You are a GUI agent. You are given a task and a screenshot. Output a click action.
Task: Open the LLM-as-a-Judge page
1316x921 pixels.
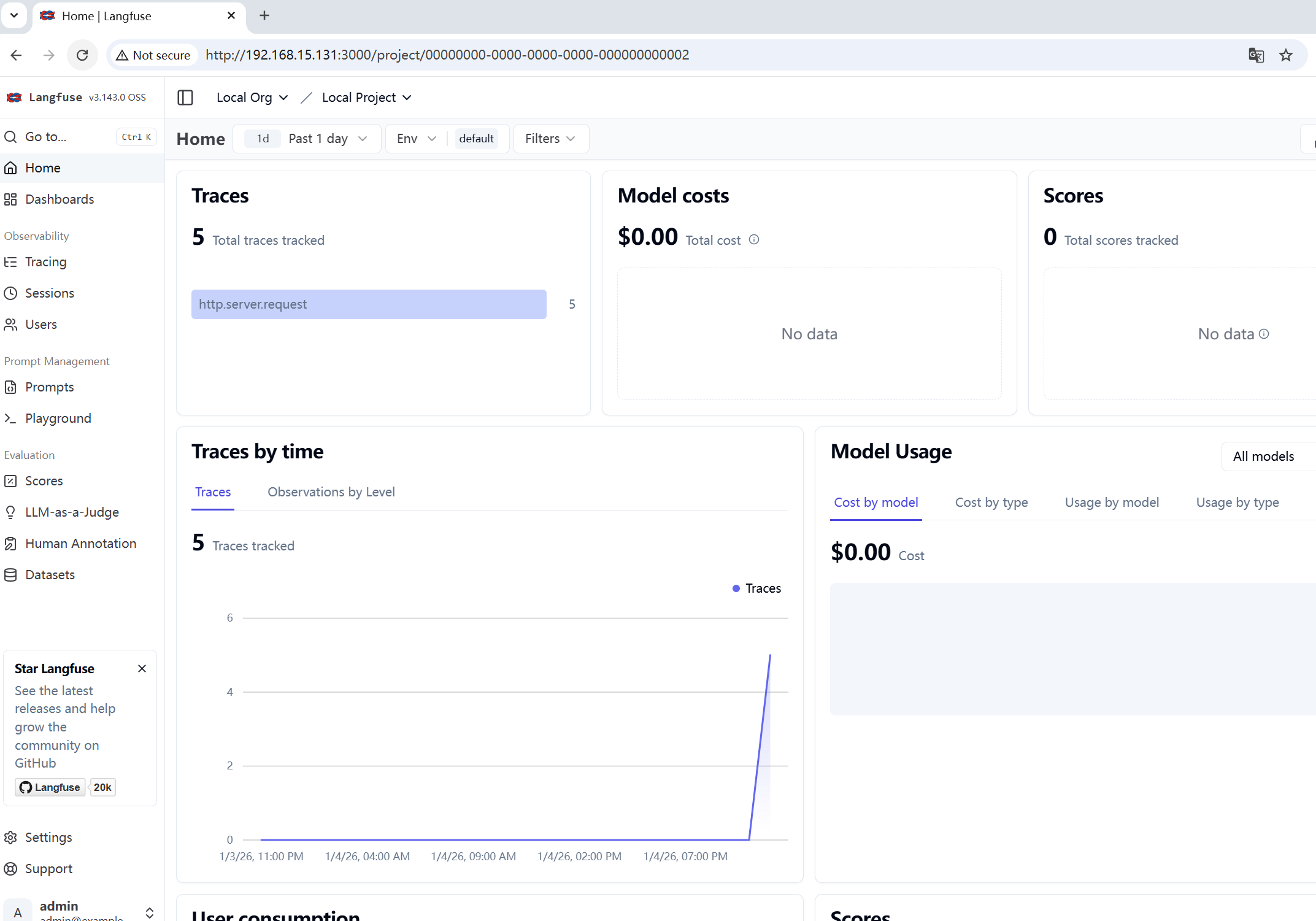[x=72, y=512]
